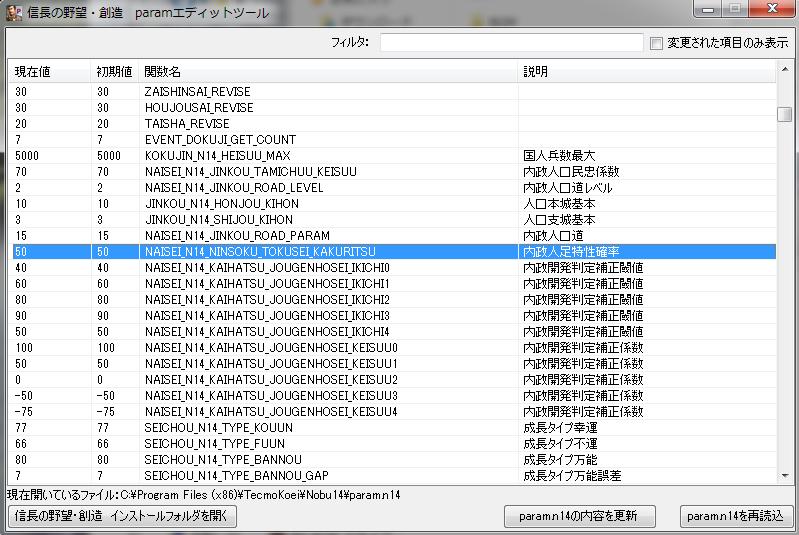Select row NAISEI_N14_JINKOU_ROAD_LEVEL
The image size is (799, 535).
(394, 188)
